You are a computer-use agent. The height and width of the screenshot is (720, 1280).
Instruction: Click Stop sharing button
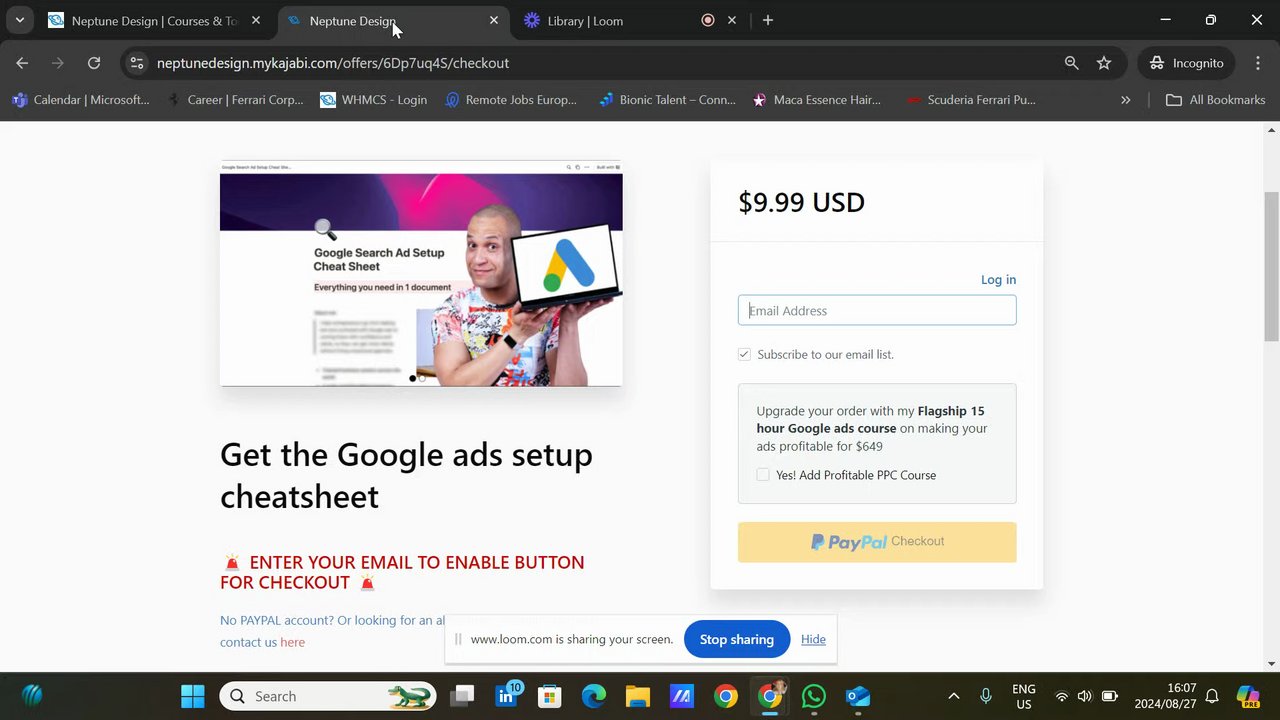click(x=737, y=639)
